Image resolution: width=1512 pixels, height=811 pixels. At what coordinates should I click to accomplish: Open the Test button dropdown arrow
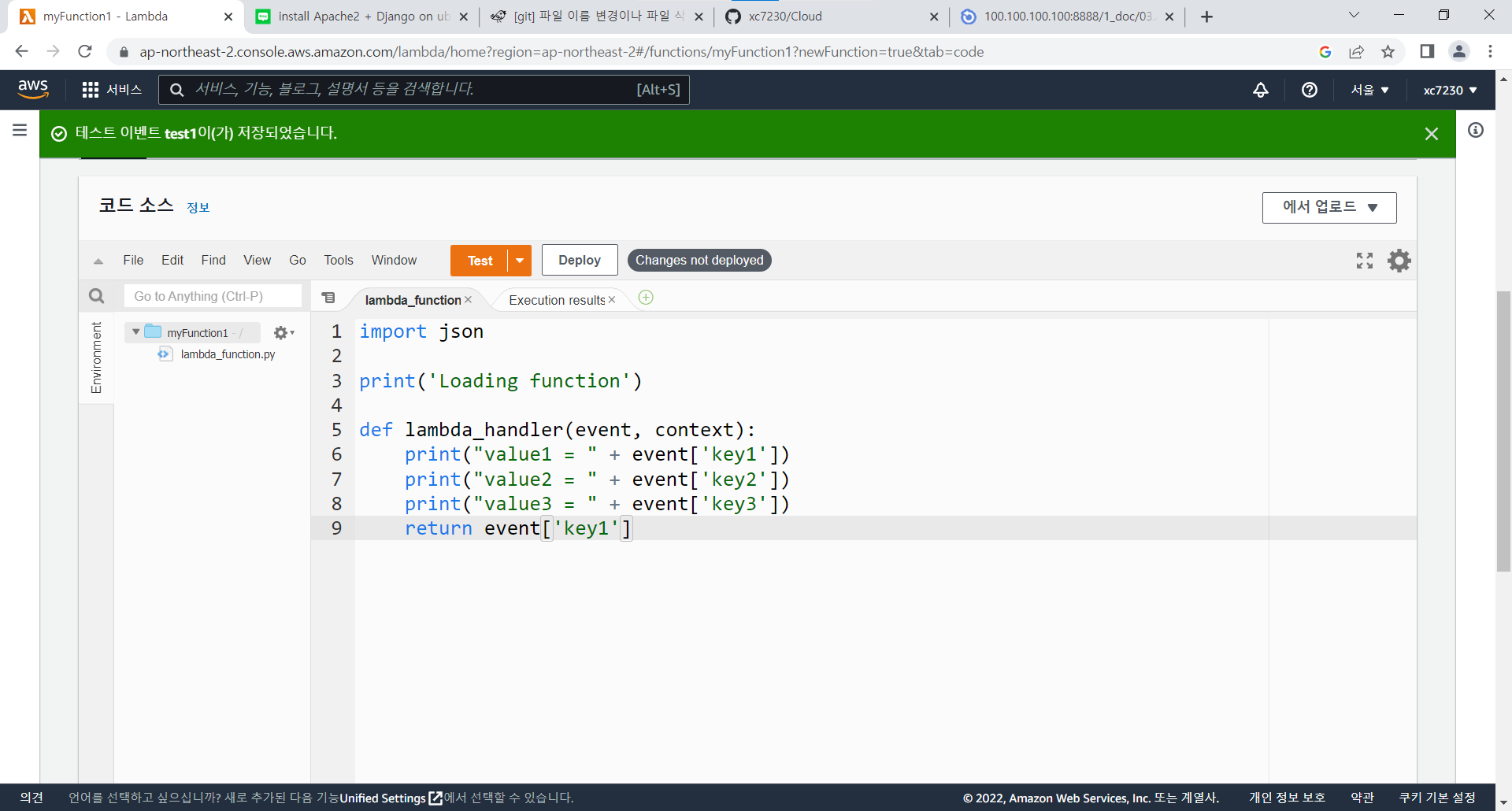[x=520, y=261]
